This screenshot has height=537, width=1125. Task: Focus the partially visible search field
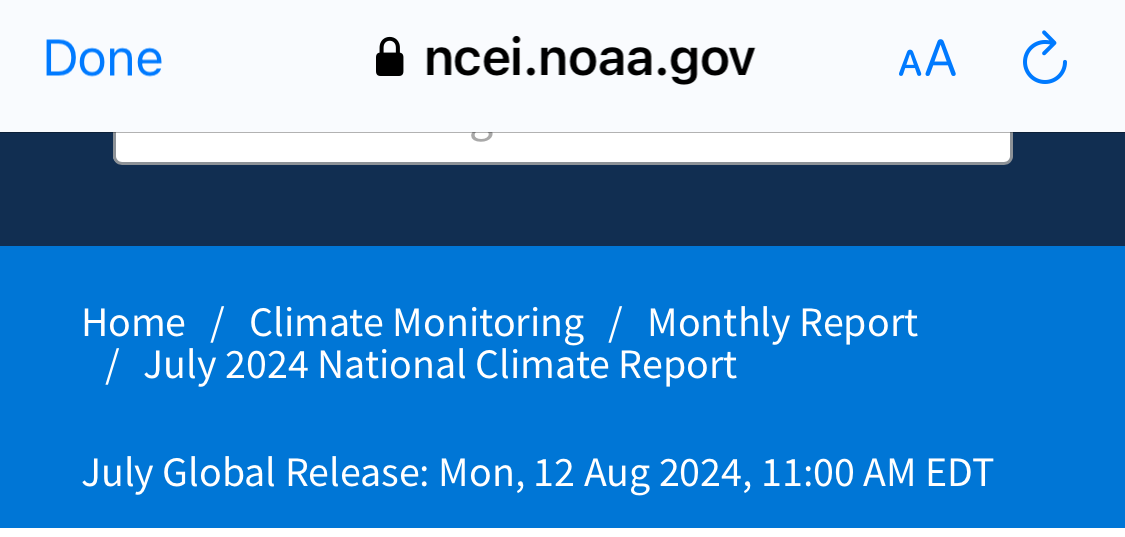pyautogui.click(x=562, y=148)
